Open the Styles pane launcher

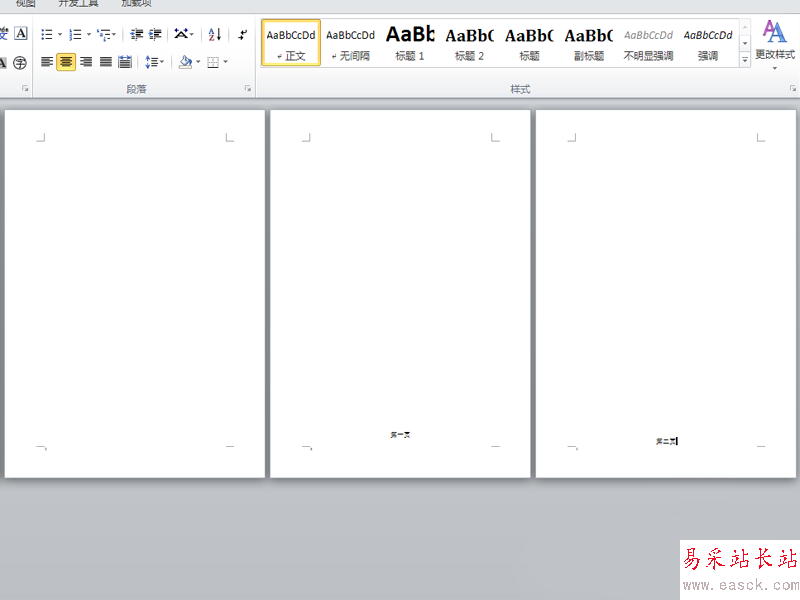[x=792, y=89]
